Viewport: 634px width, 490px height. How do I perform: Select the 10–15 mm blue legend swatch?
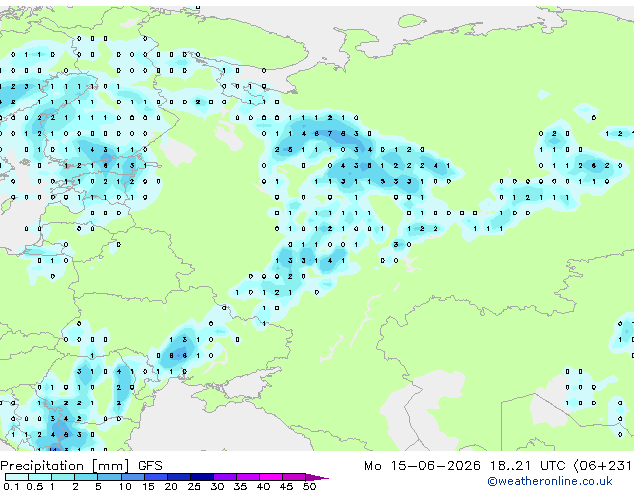click(132, 477)
